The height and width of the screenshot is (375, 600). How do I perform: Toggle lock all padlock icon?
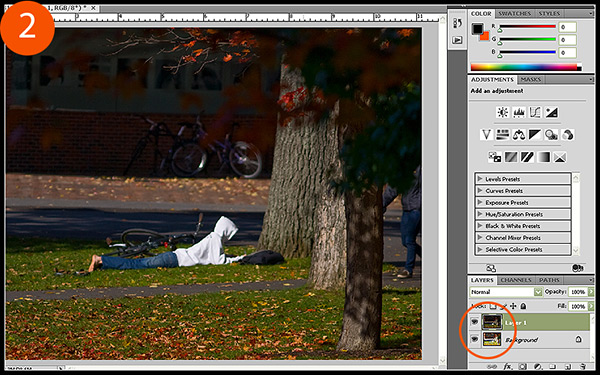click(x=523, y=306)
